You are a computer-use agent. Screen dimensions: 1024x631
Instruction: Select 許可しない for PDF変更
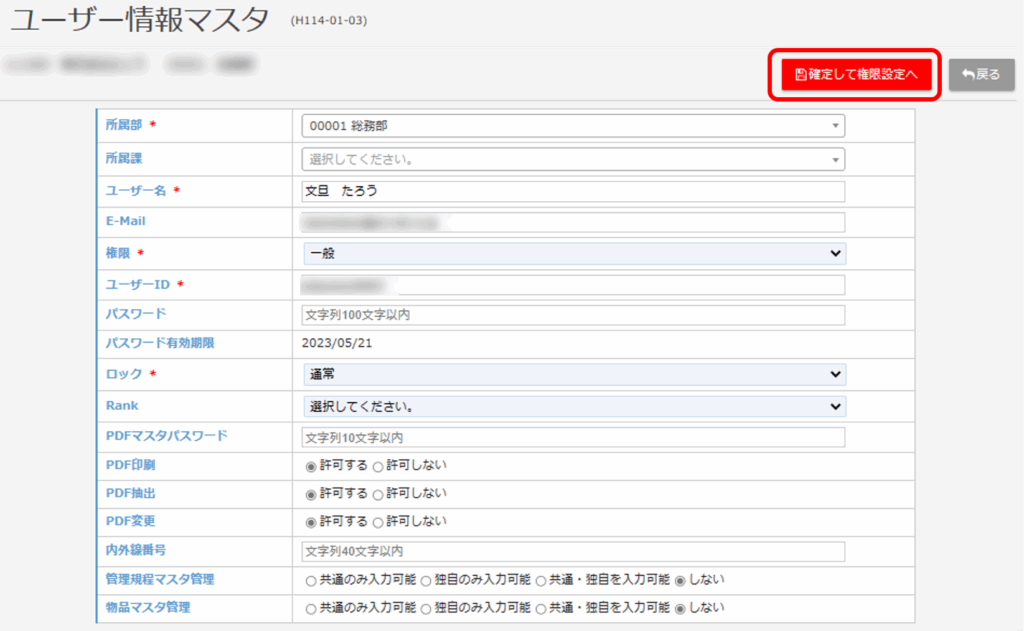(x=378, y=522)
